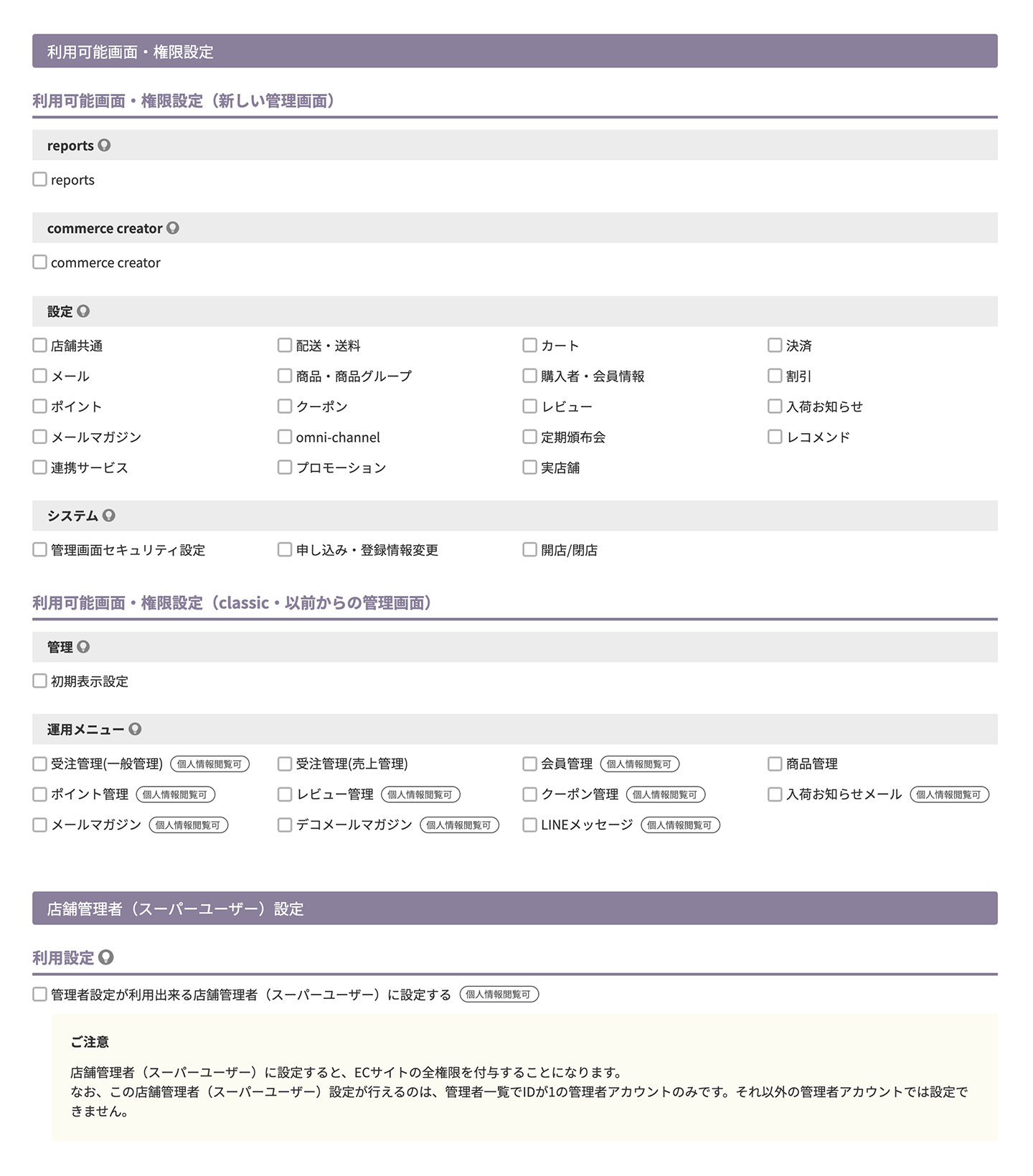Click 個人情報閲覧可 badge beside 会員管理

(640, 764)
